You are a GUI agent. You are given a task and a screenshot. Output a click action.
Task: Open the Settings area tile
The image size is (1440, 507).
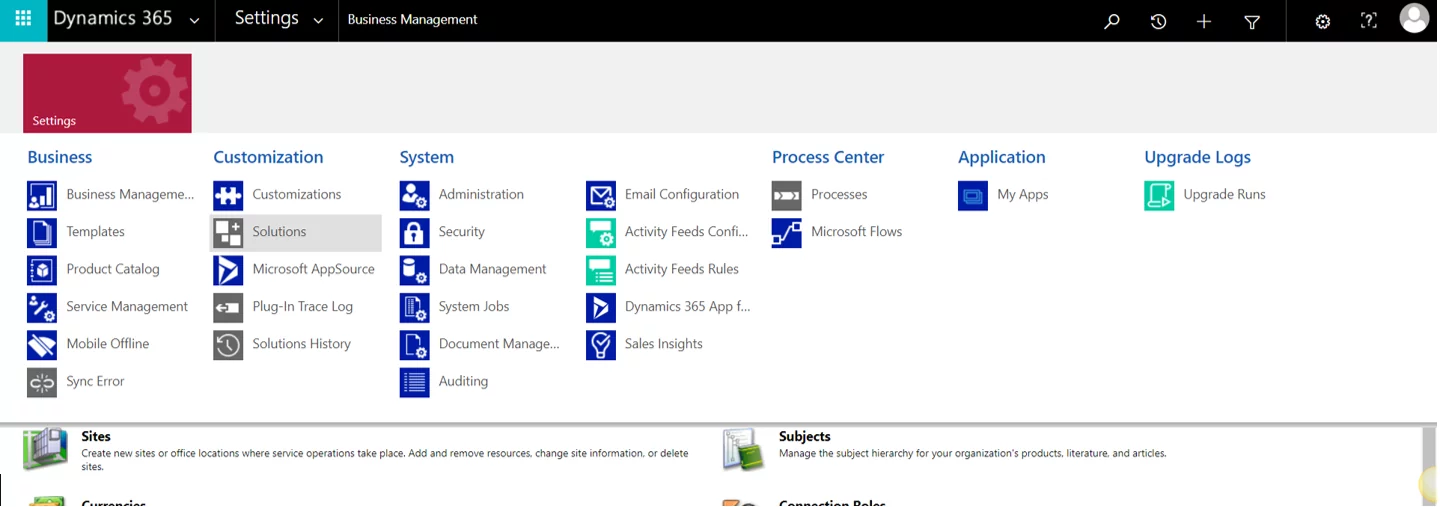click(x=107, y=93)
